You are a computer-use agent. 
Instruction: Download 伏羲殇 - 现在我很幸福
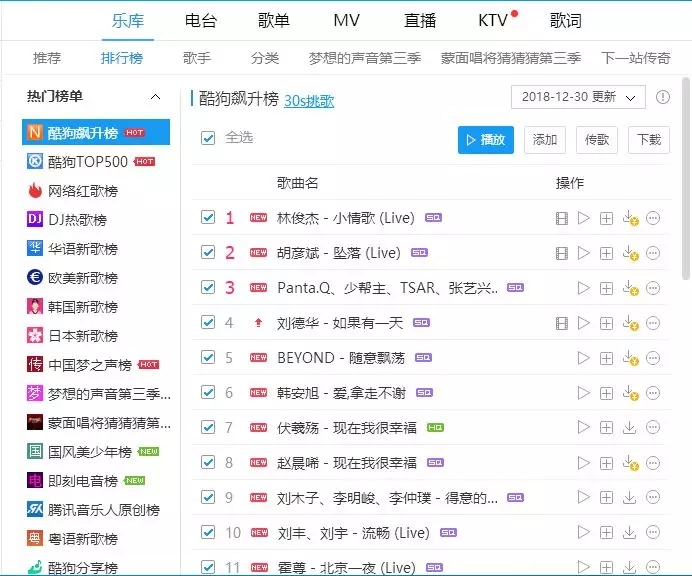click(629, 428)
